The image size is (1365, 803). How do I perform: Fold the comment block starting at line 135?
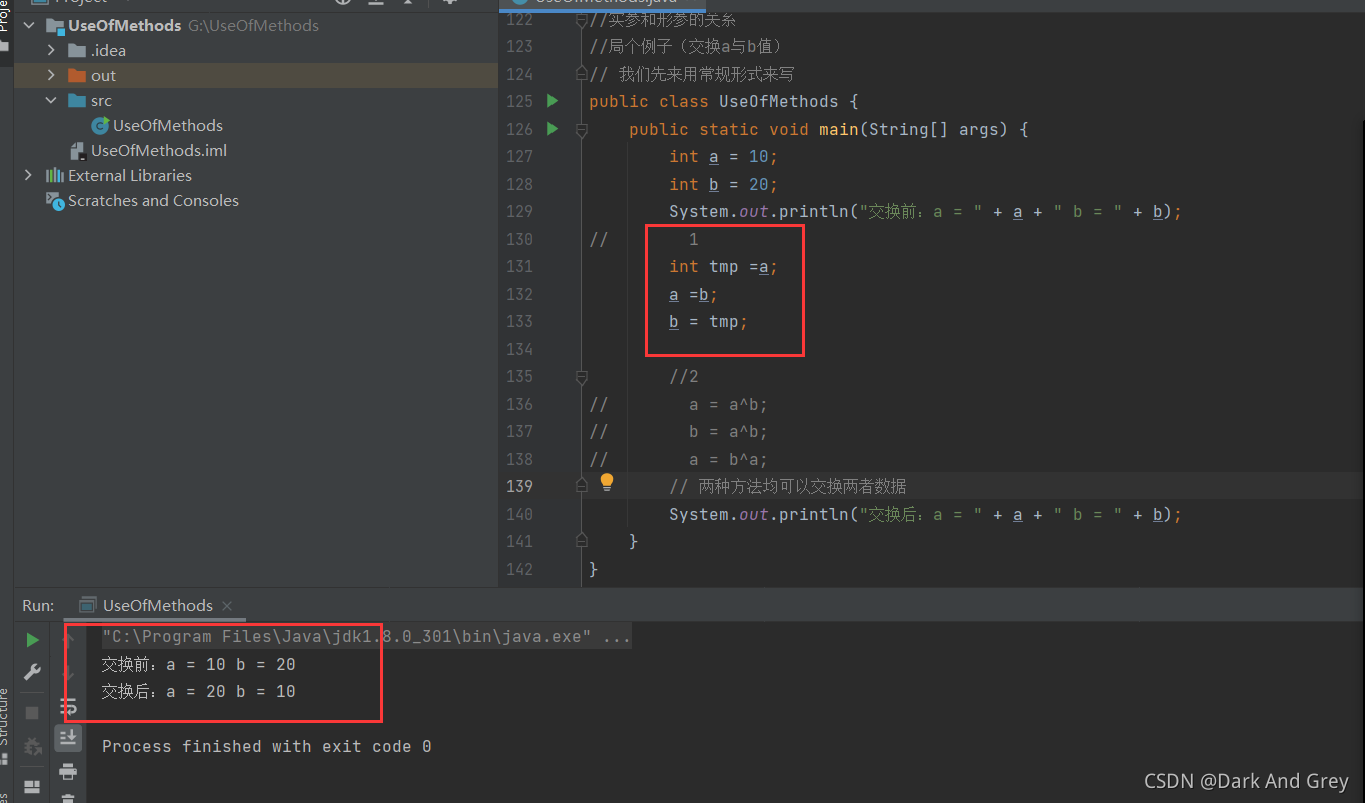[x=582, y=377]
